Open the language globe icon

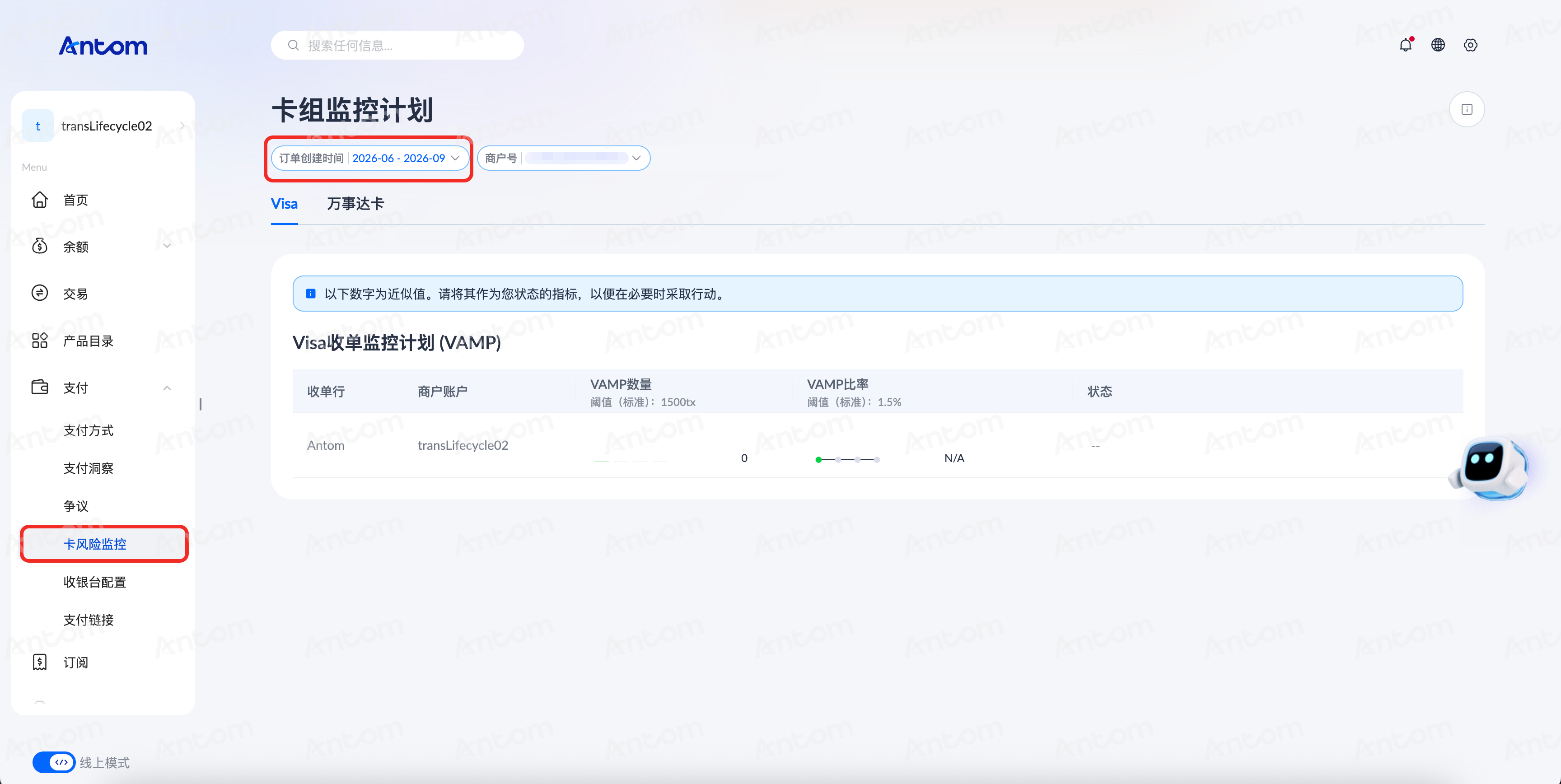click(1438, 45)
